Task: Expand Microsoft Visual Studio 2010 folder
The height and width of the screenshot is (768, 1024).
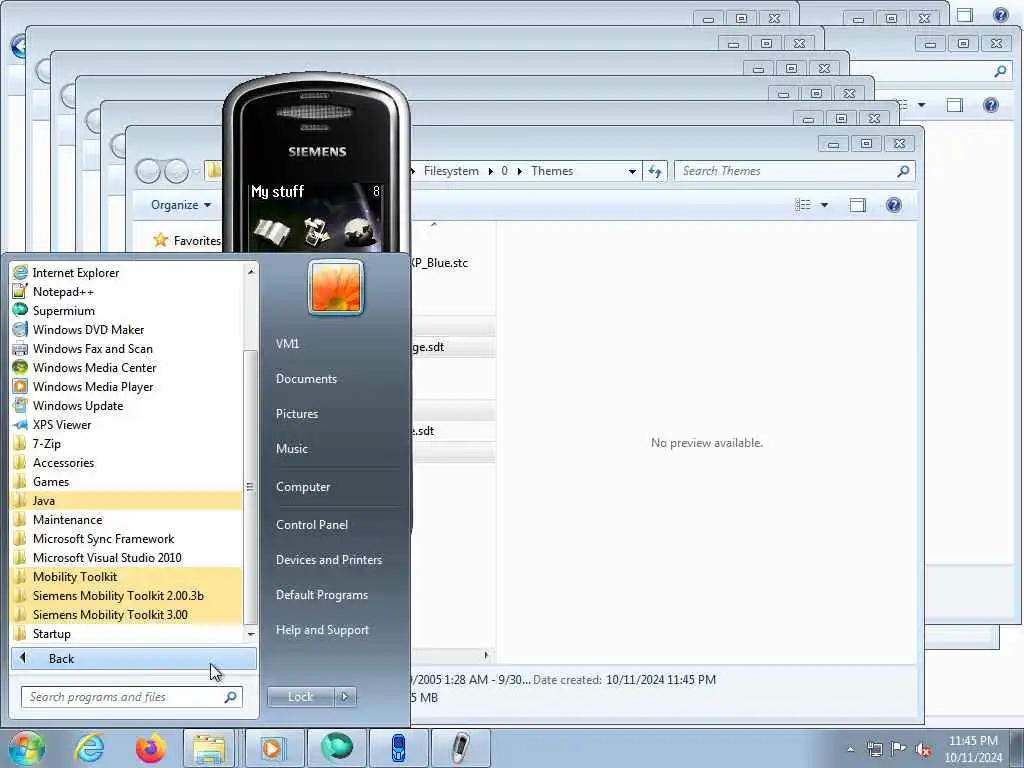Action: point(127,558)
